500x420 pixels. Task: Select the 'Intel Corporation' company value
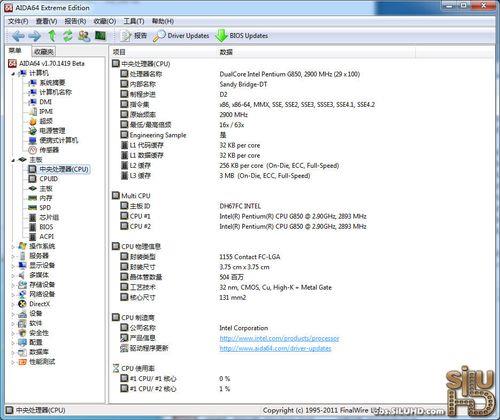244,328
